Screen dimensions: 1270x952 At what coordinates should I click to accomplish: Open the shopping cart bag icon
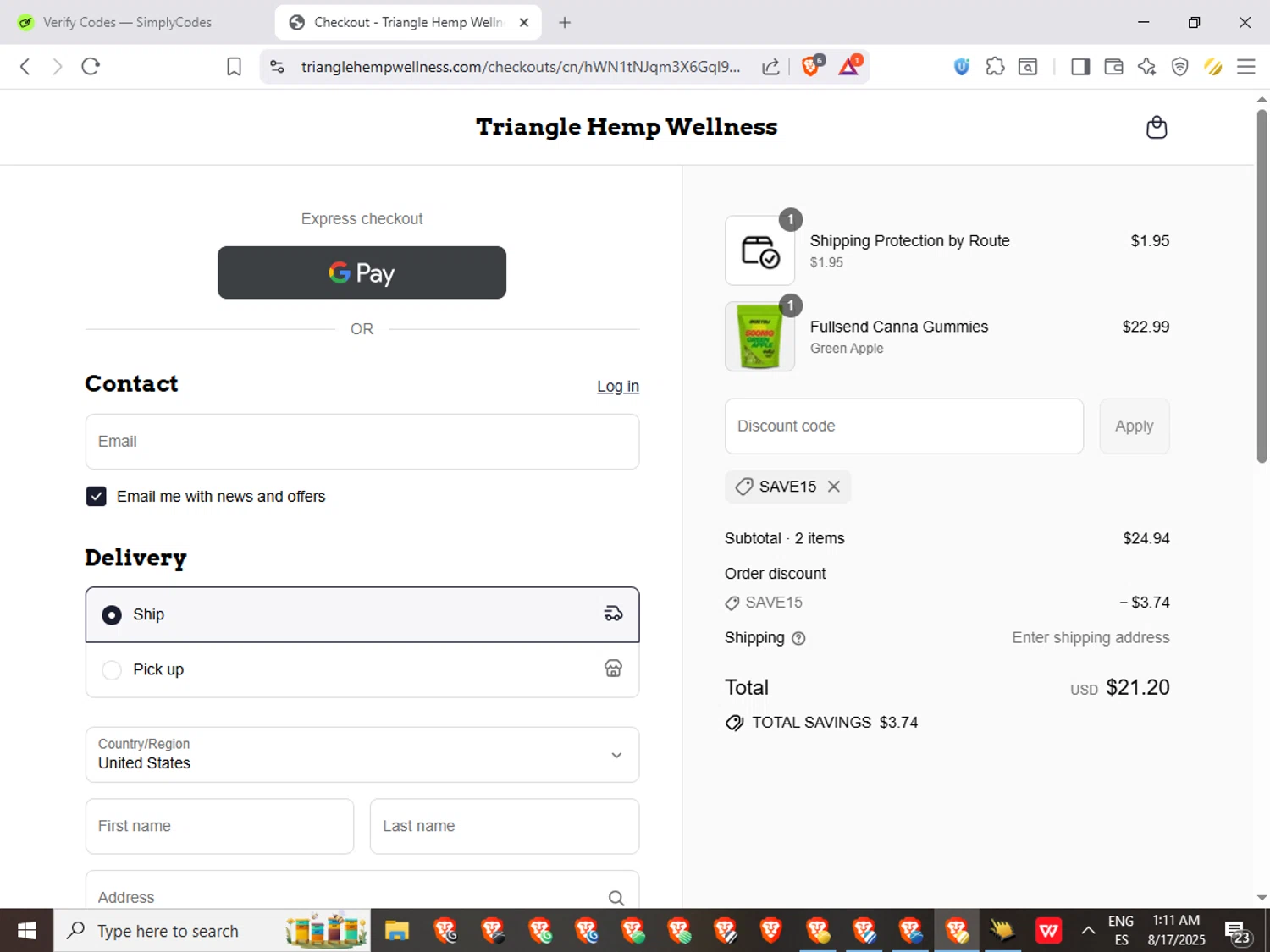1157,128
